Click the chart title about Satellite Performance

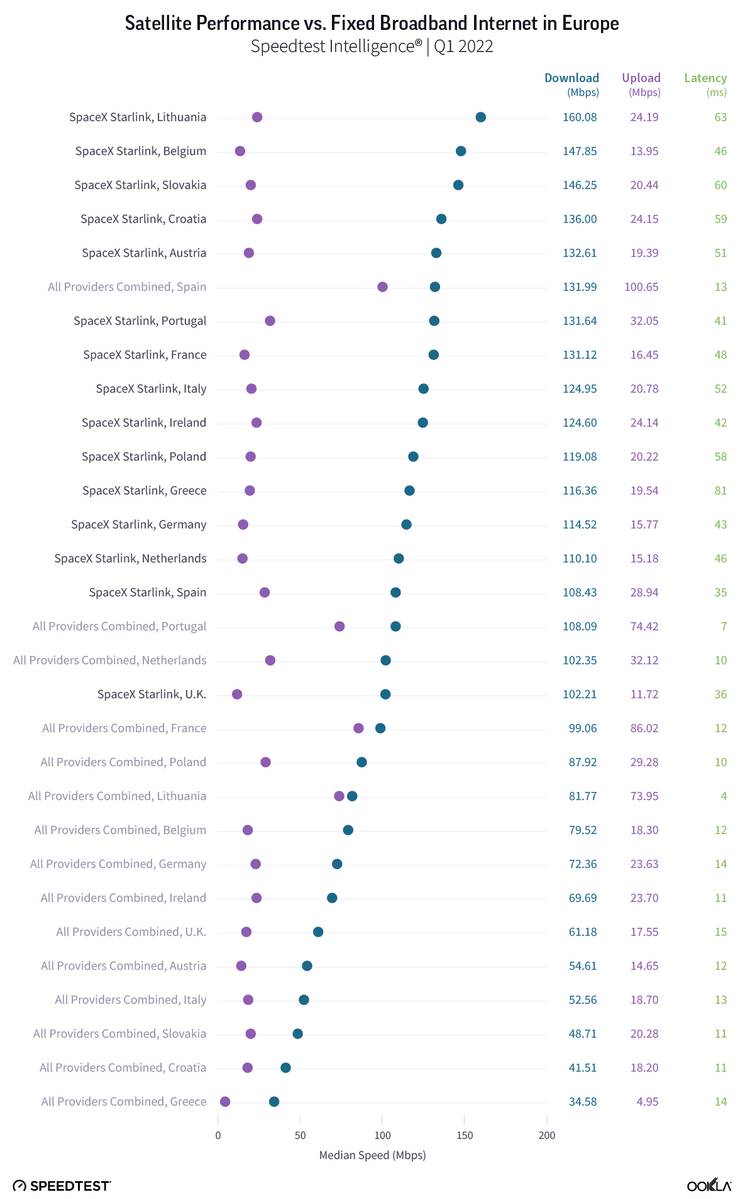pos(372,23)
